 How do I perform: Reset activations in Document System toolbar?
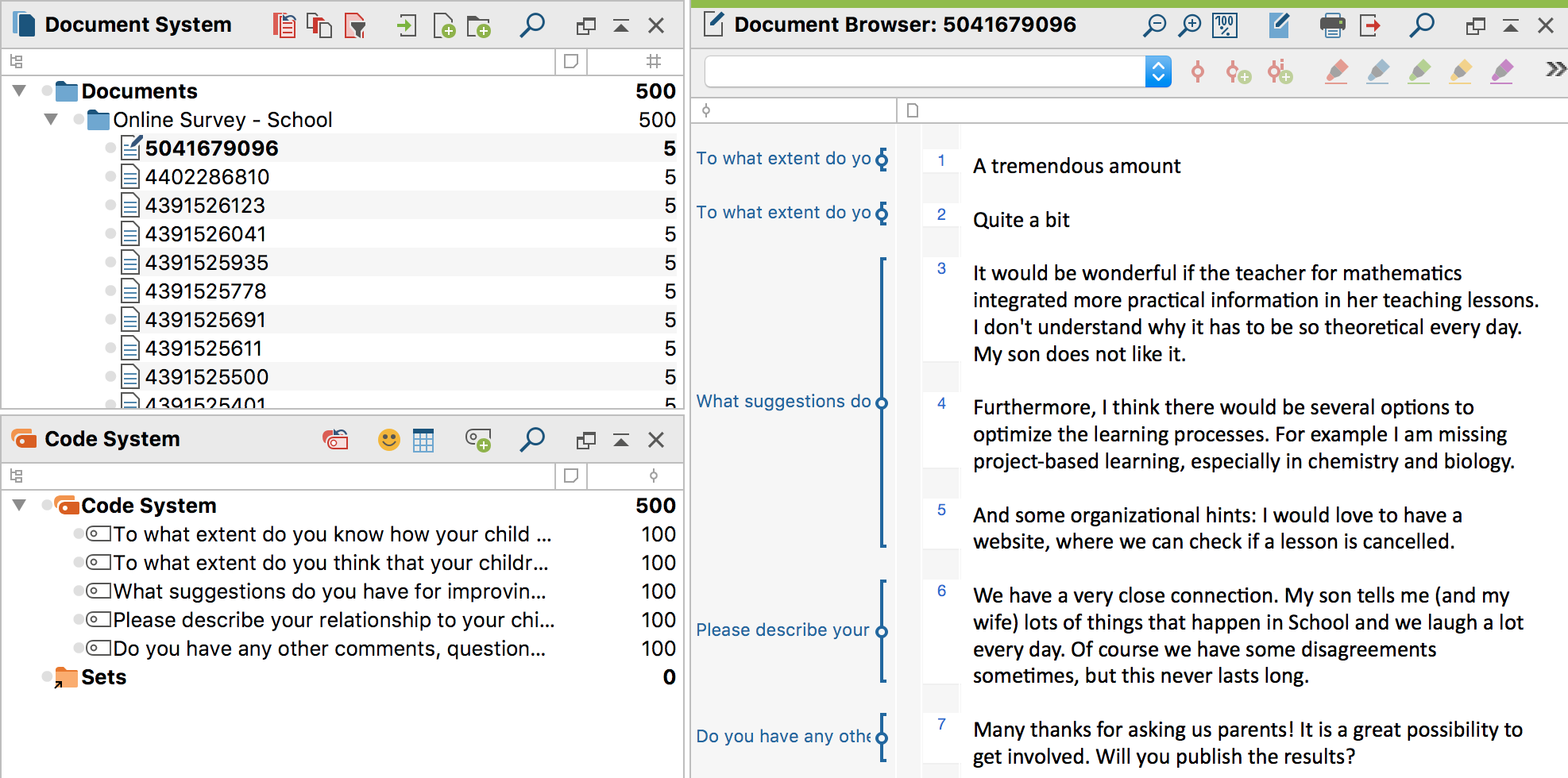coord(284,25)
